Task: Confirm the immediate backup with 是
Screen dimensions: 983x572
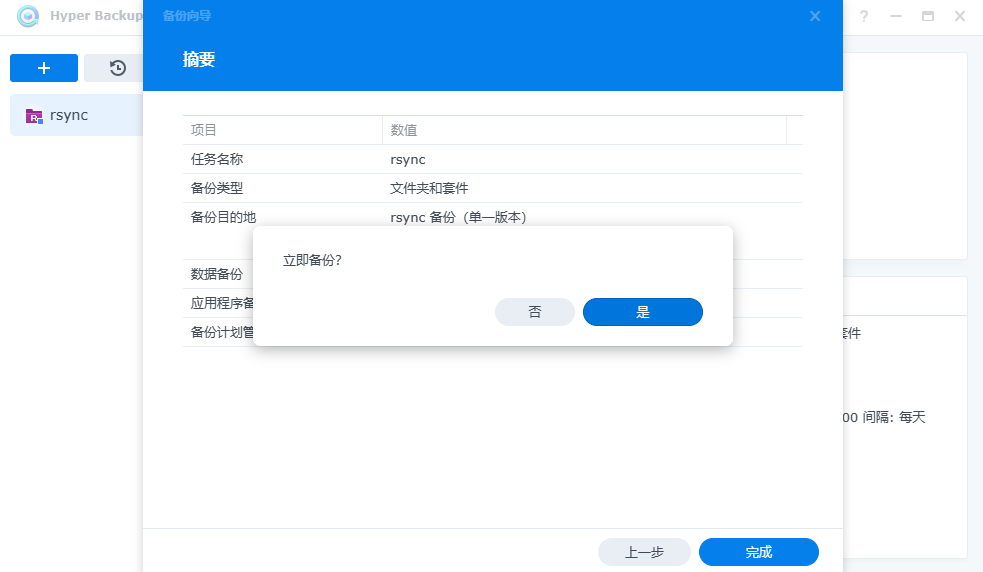Action: pos(642,312)
